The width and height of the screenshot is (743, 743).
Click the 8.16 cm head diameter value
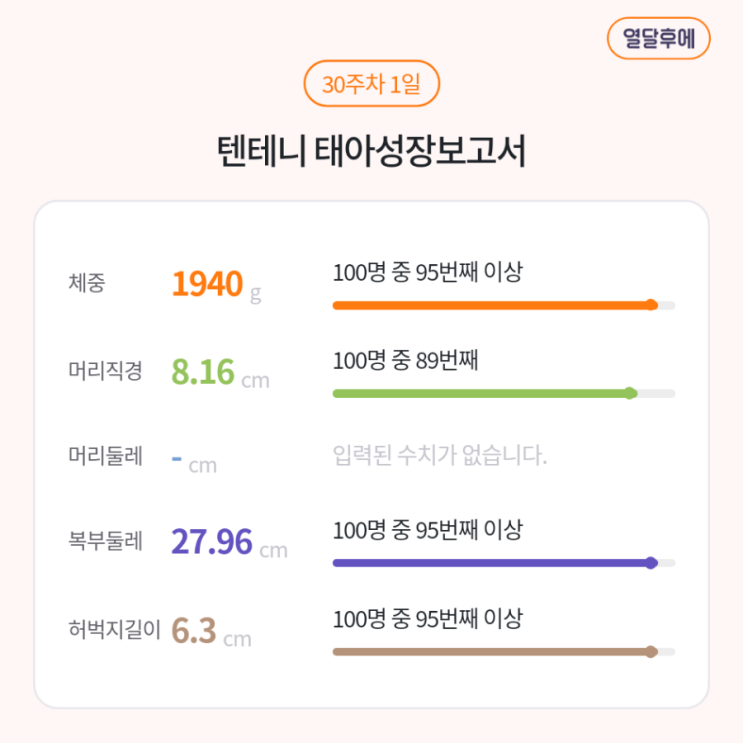pyautogui.click(x=220, y=373)
